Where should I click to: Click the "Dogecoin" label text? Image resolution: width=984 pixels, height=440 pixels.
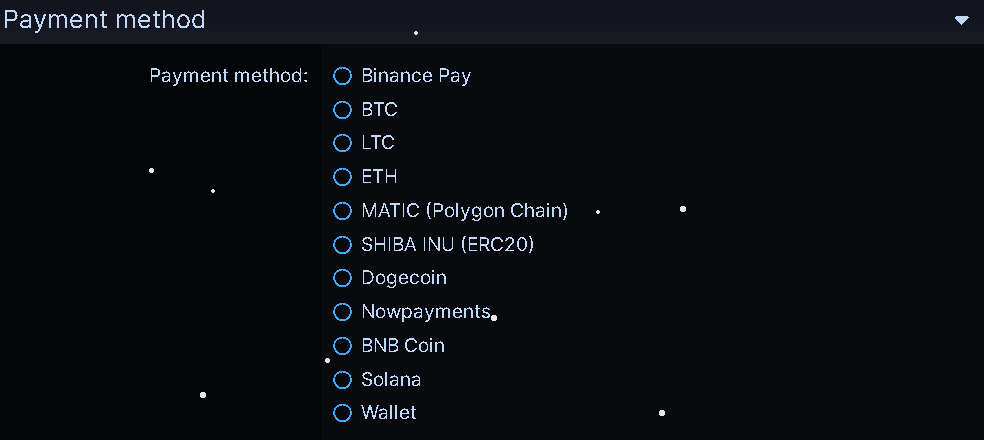(404, 278)
